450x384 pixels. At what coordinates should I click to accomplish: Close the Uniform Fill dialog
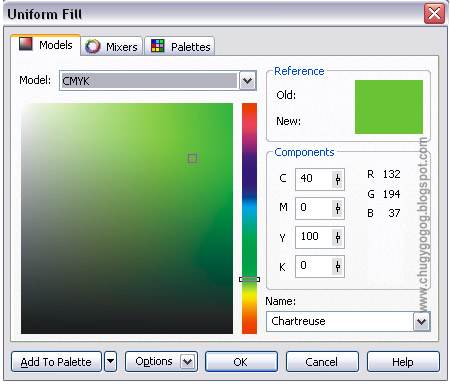(x=434, y=14)
